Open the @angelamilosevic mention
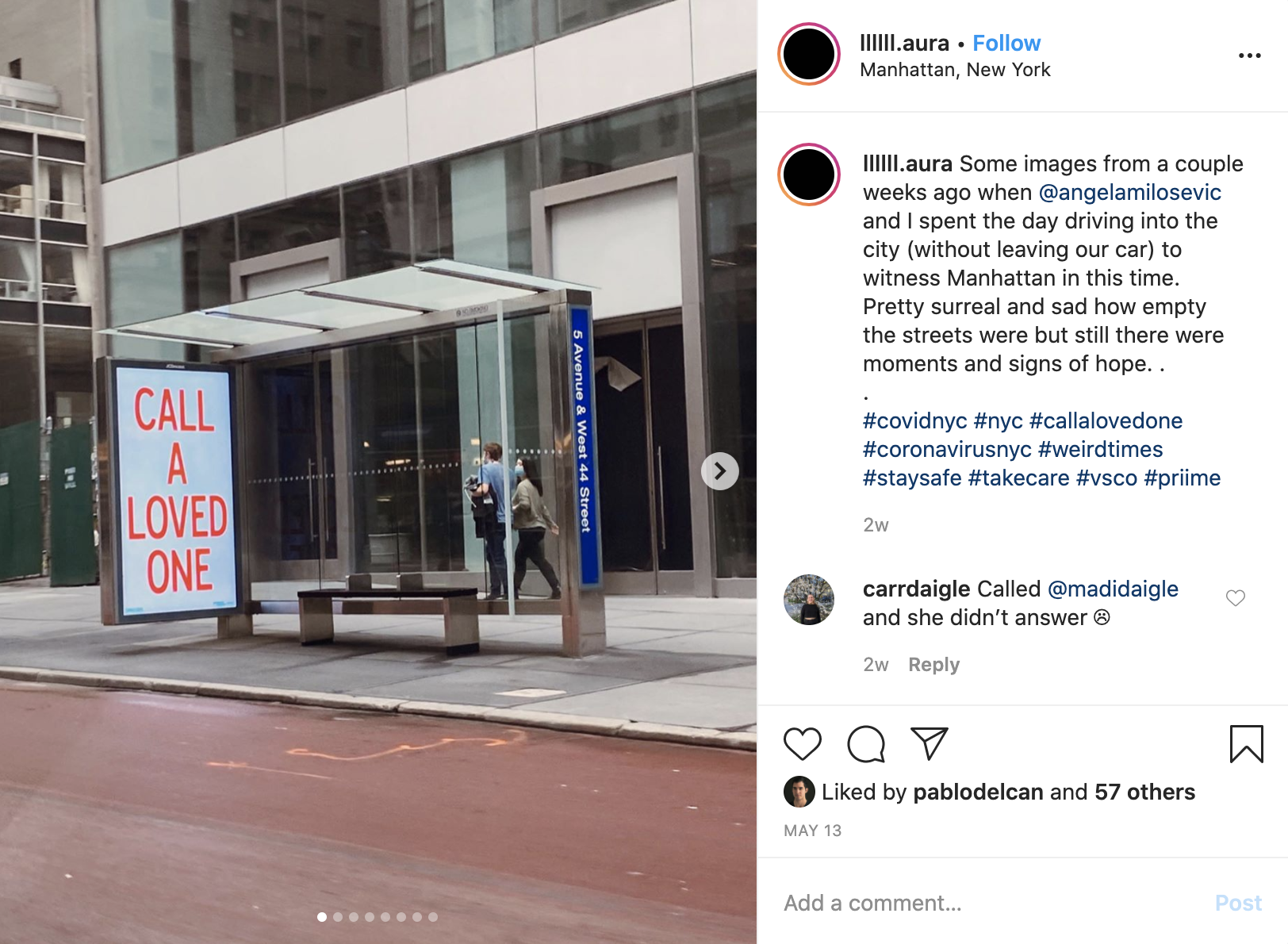 [x=1129, y=192]
